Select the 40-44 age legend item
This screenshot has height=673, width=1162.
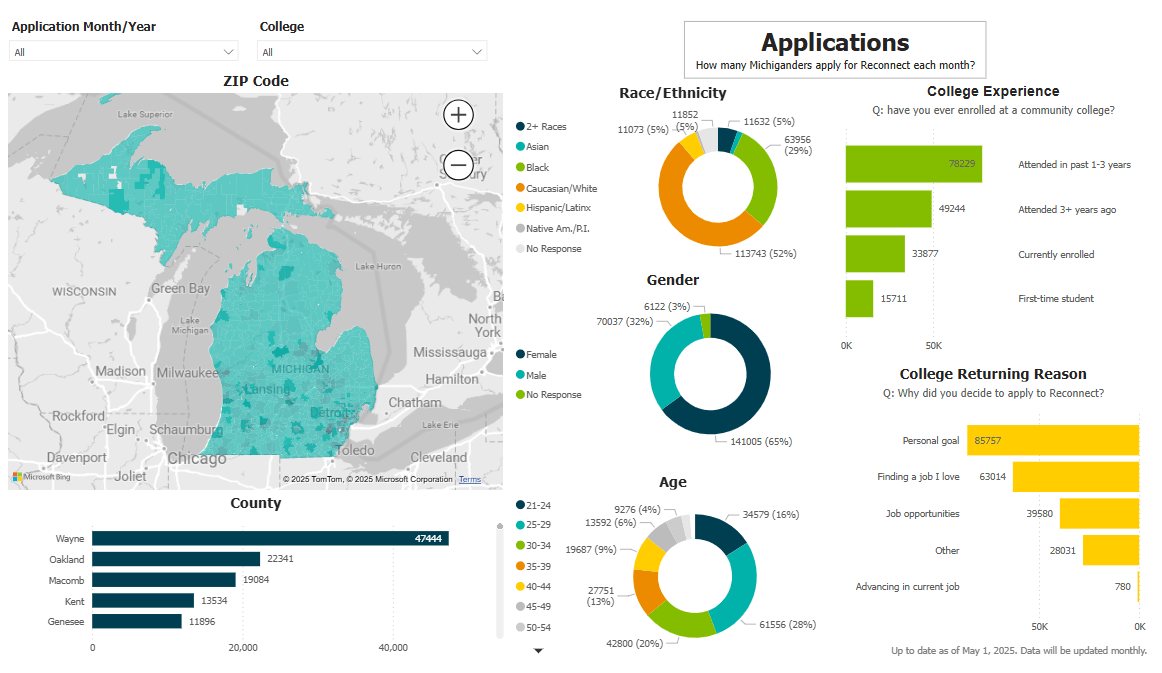tap(534, 586)
